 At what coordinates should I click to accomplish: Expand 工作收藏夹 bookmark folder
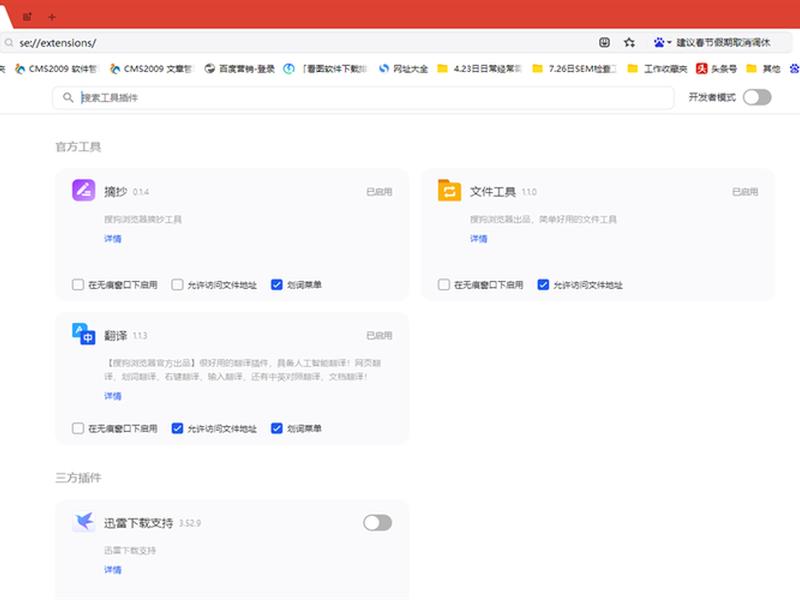click(x=658, y=68)
